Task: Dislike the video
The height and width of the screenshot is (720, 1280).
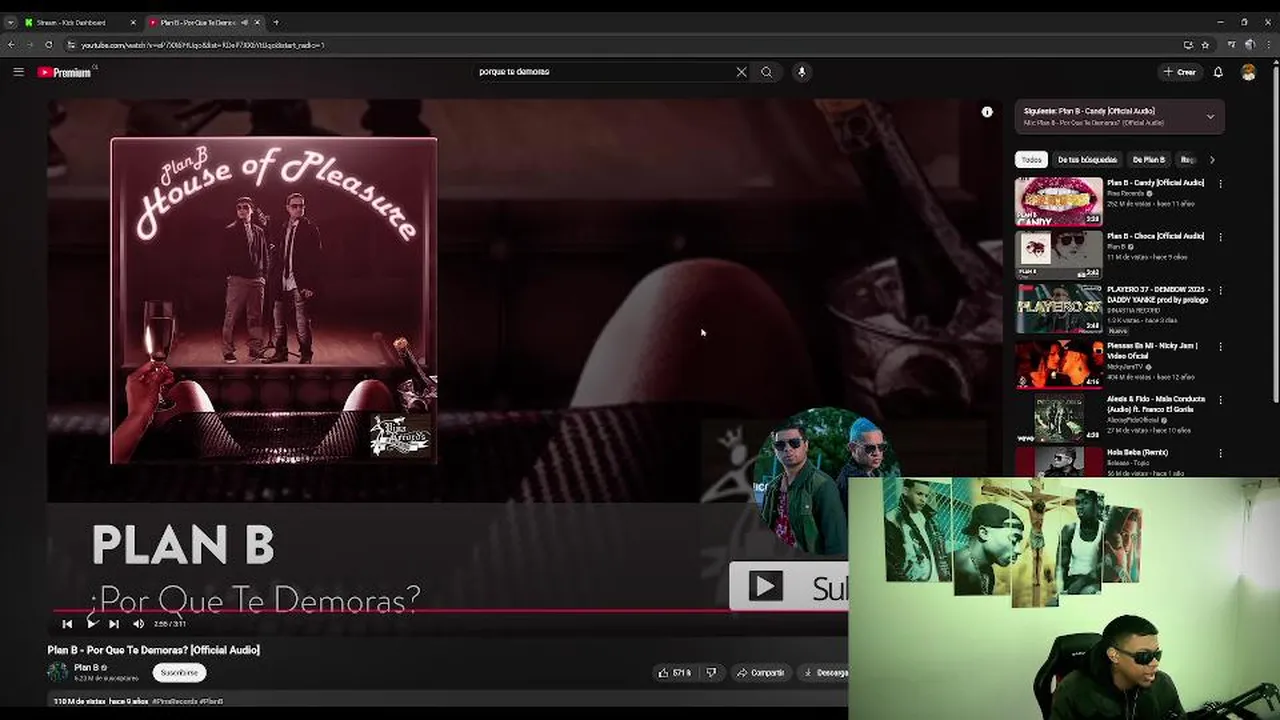Action: click(x=711, y=673)
